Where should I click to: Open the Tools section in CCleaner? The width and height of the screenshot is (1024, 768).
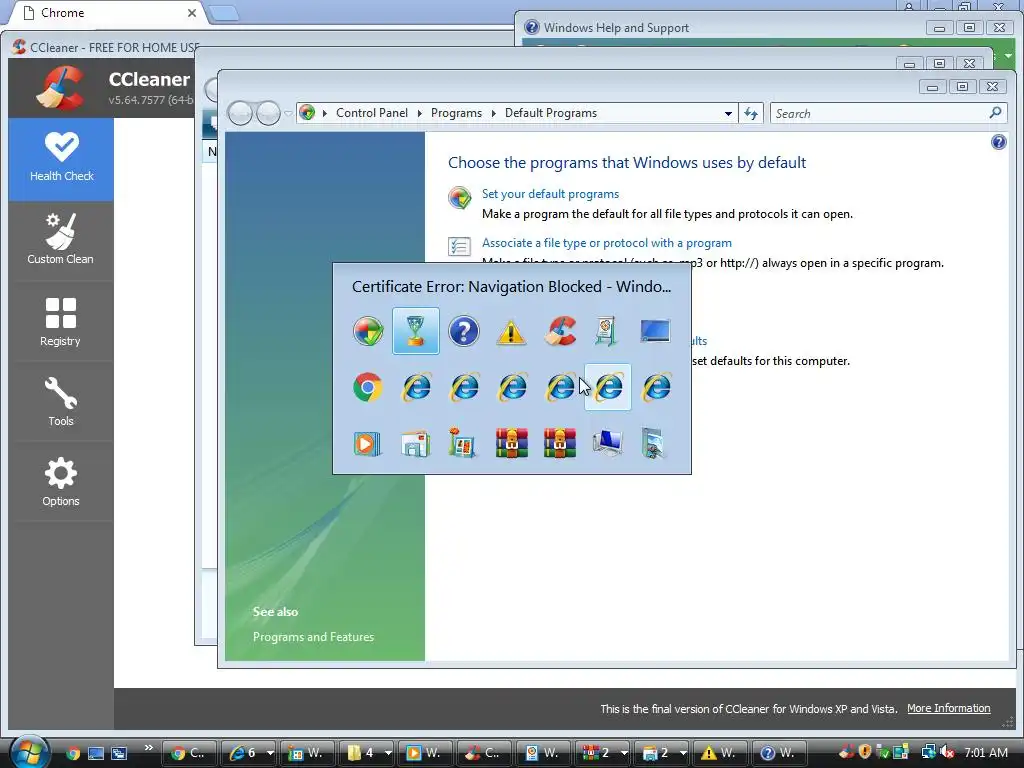point(61,402)
